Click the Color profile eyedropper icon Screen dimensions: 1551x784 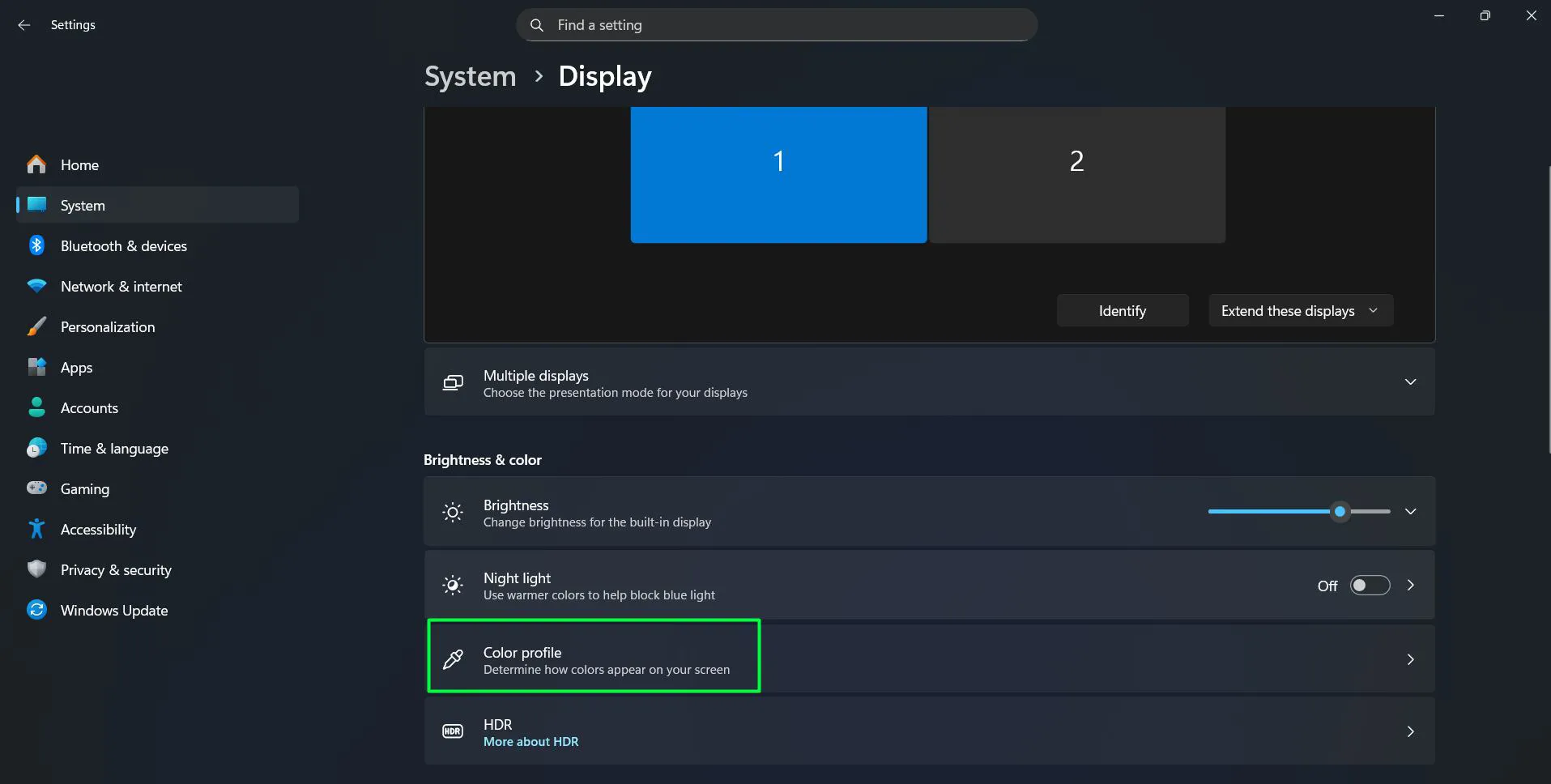(452, 658)
